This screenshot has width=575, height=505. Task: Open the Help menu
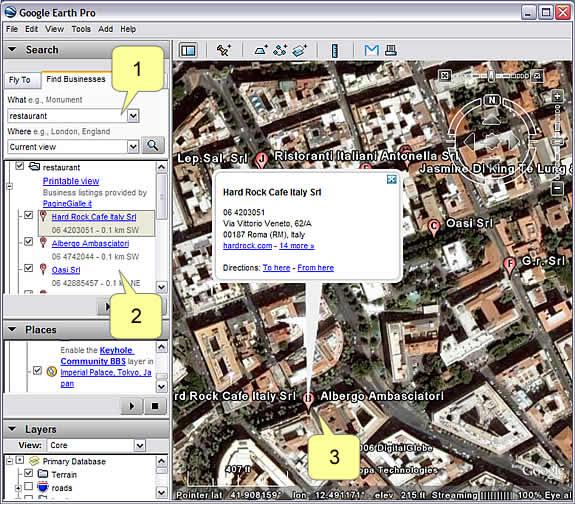128,29
